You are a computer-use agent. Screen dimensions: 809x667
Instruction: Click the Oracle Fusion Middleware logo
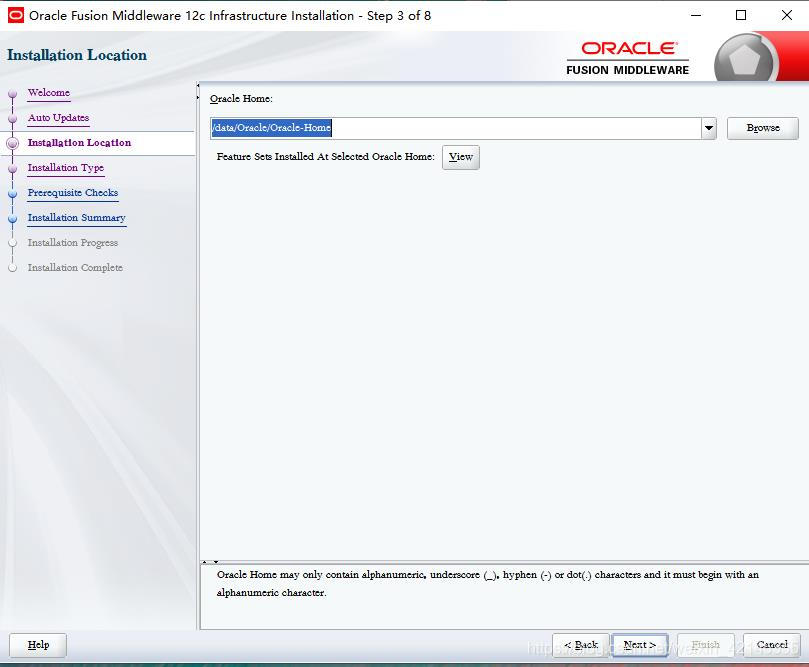point(628,58)
